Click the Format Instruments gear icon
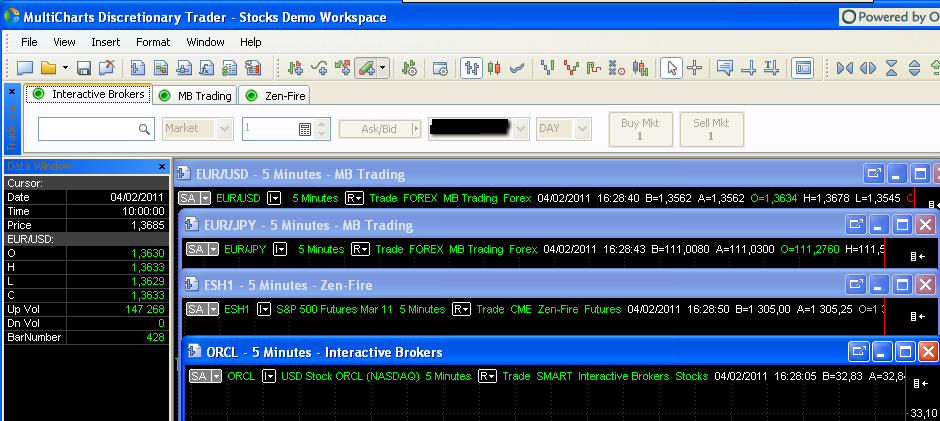The width and height of the screenshot is (940, 421). coord(409,68)
